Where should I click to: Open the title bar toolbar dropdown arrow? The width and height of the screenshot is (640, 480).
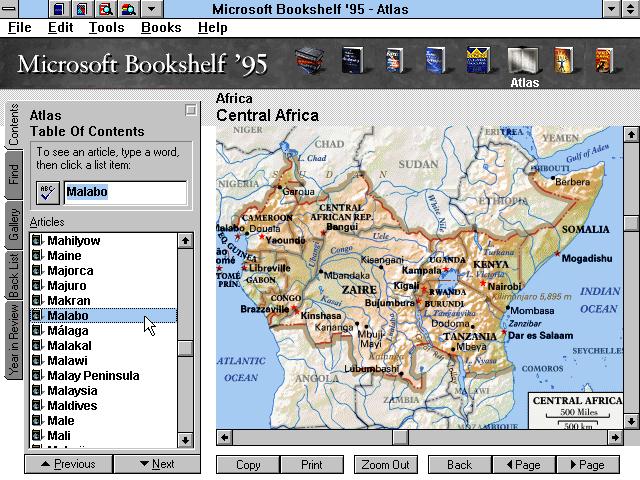pyautogui.click(x=152, y=9)
